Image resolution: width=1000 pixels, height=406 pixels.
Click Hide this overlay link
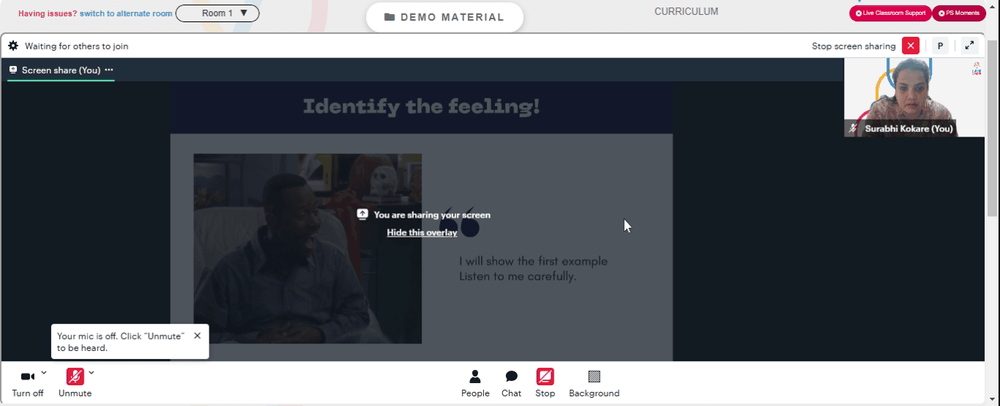[422, 233]
